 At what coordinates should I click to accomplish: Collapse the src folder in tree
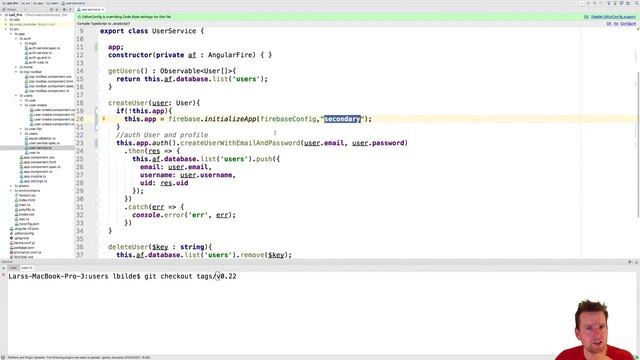[x=6, y=29]
